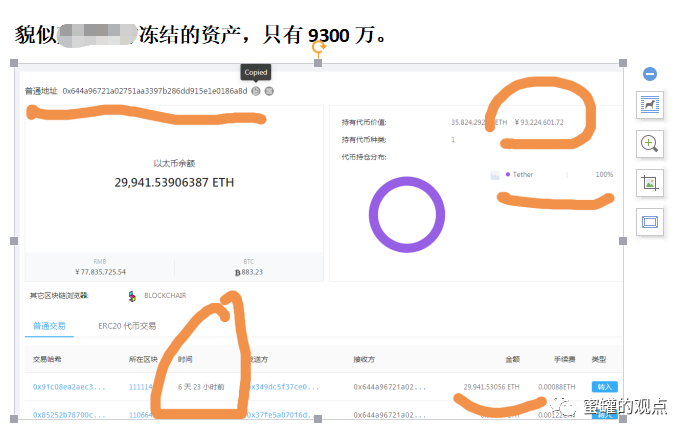Click the picture's top-center resize handle
This screenshot has height=437, width=690.
point(318,63)
